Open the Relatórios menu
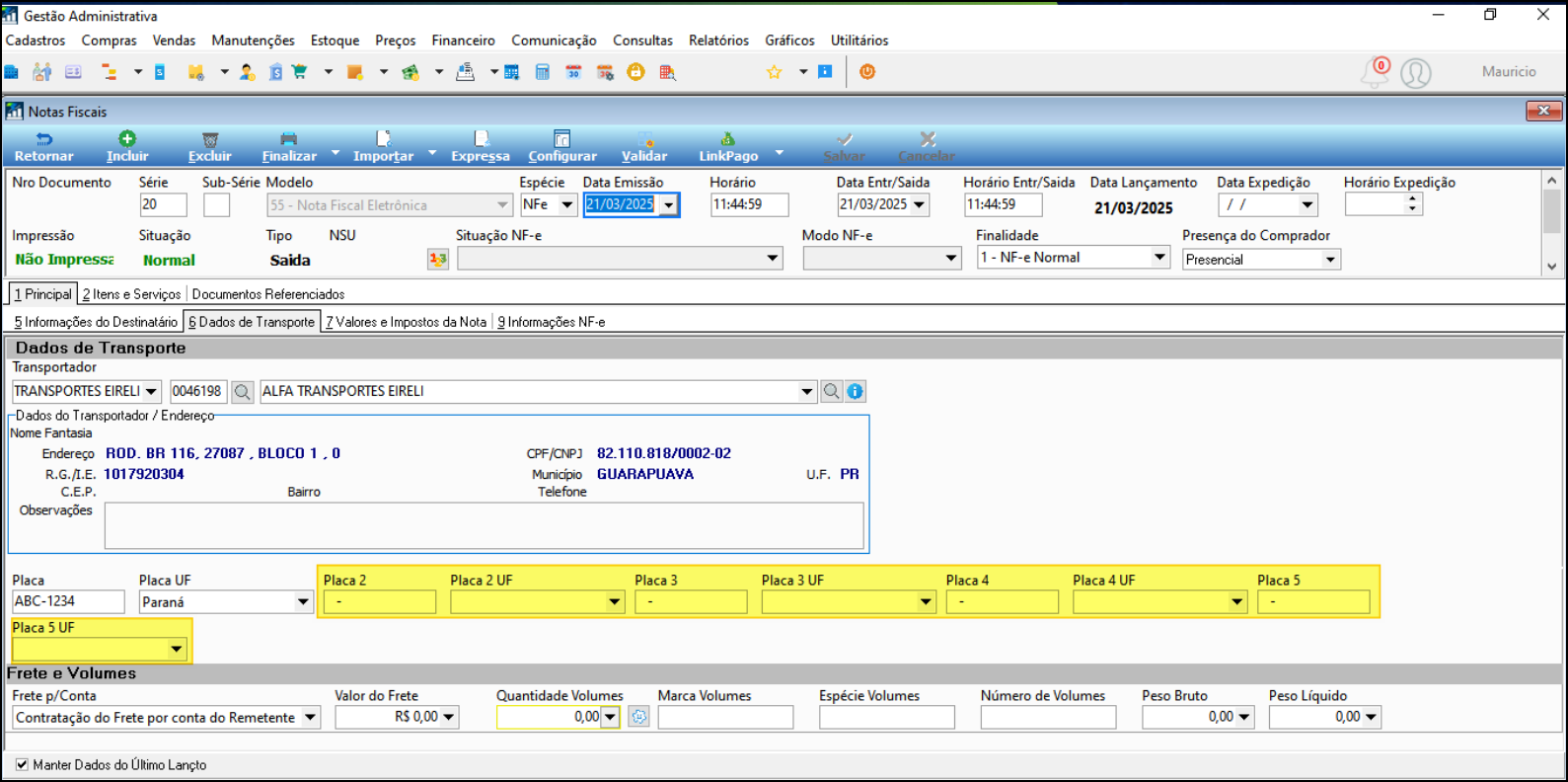 (x=718, y=40)
